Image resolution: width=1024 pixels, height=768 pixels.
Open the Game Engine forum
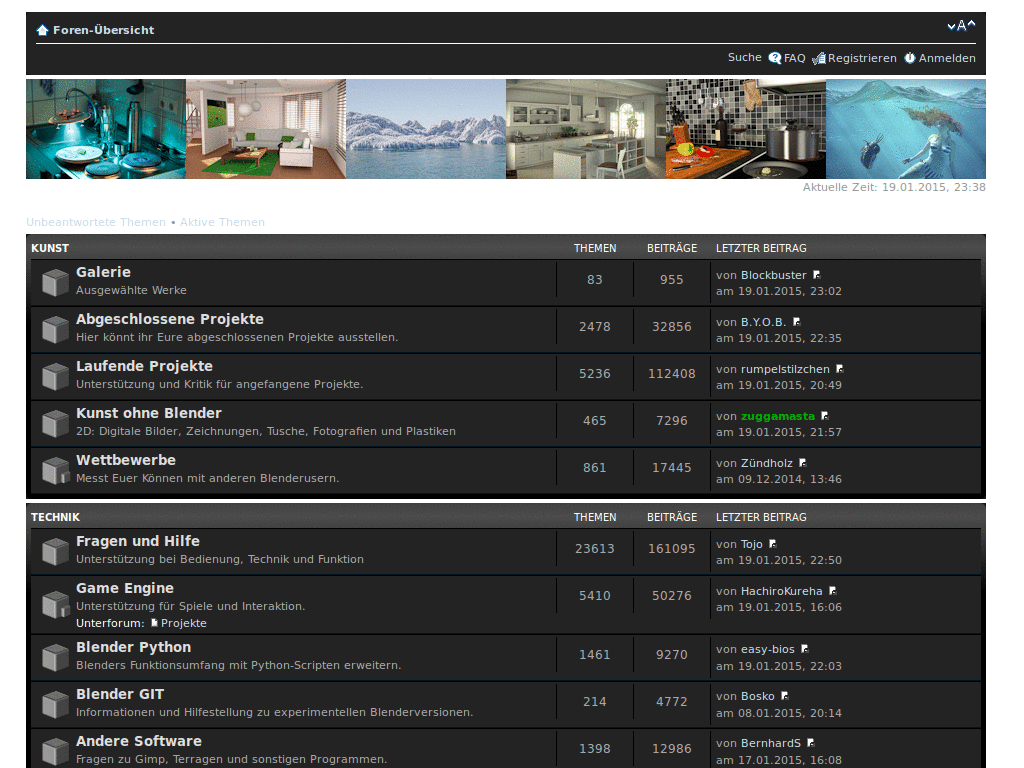click(125, 588)
